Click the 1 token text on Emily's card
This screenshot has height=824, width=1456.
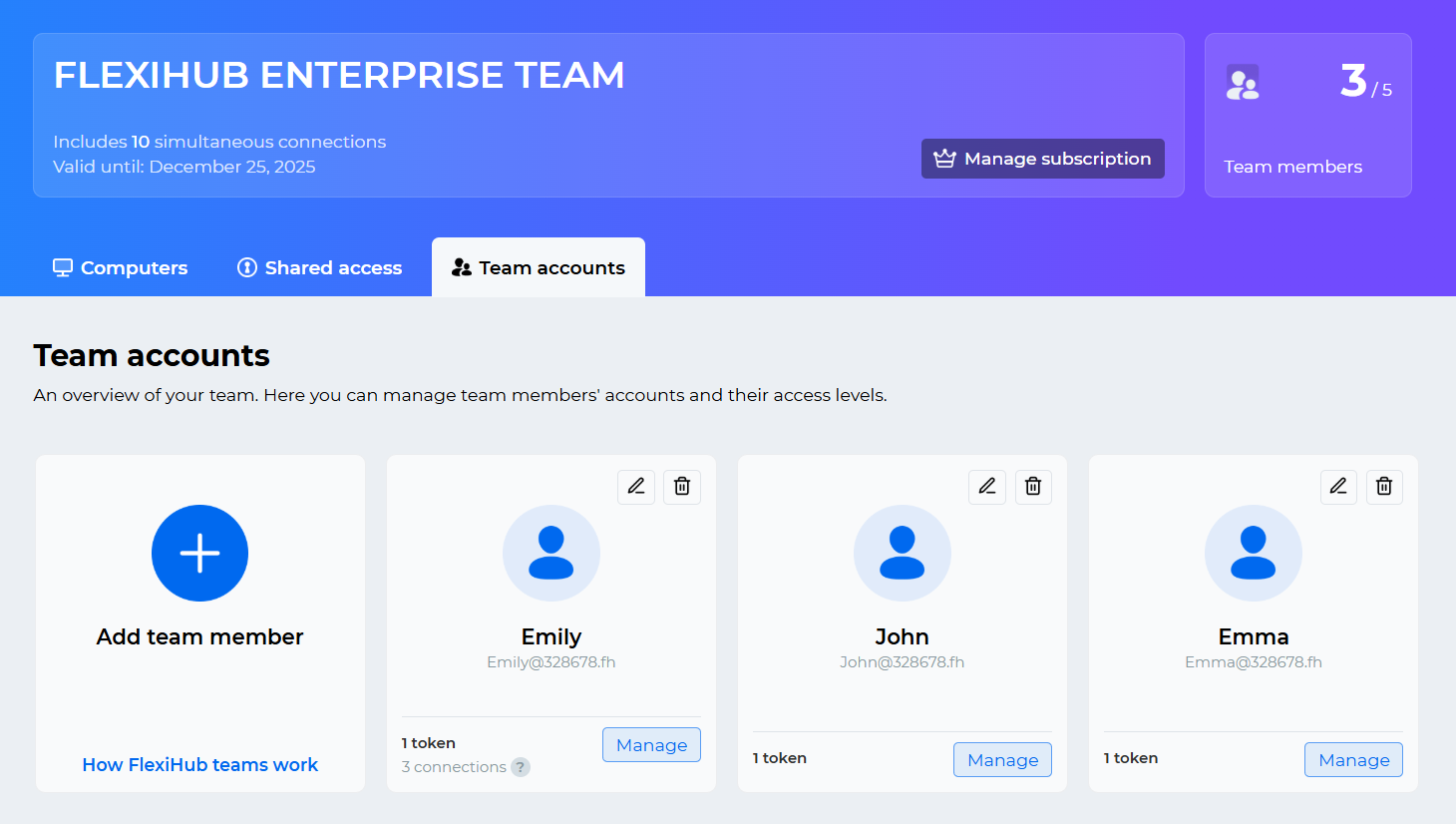click(x=429, y=743)
